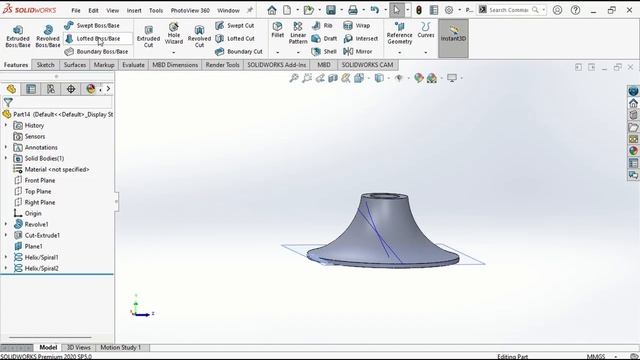Click the Save icon
Viewport: 640px width, 360px height.
[331, 10]
